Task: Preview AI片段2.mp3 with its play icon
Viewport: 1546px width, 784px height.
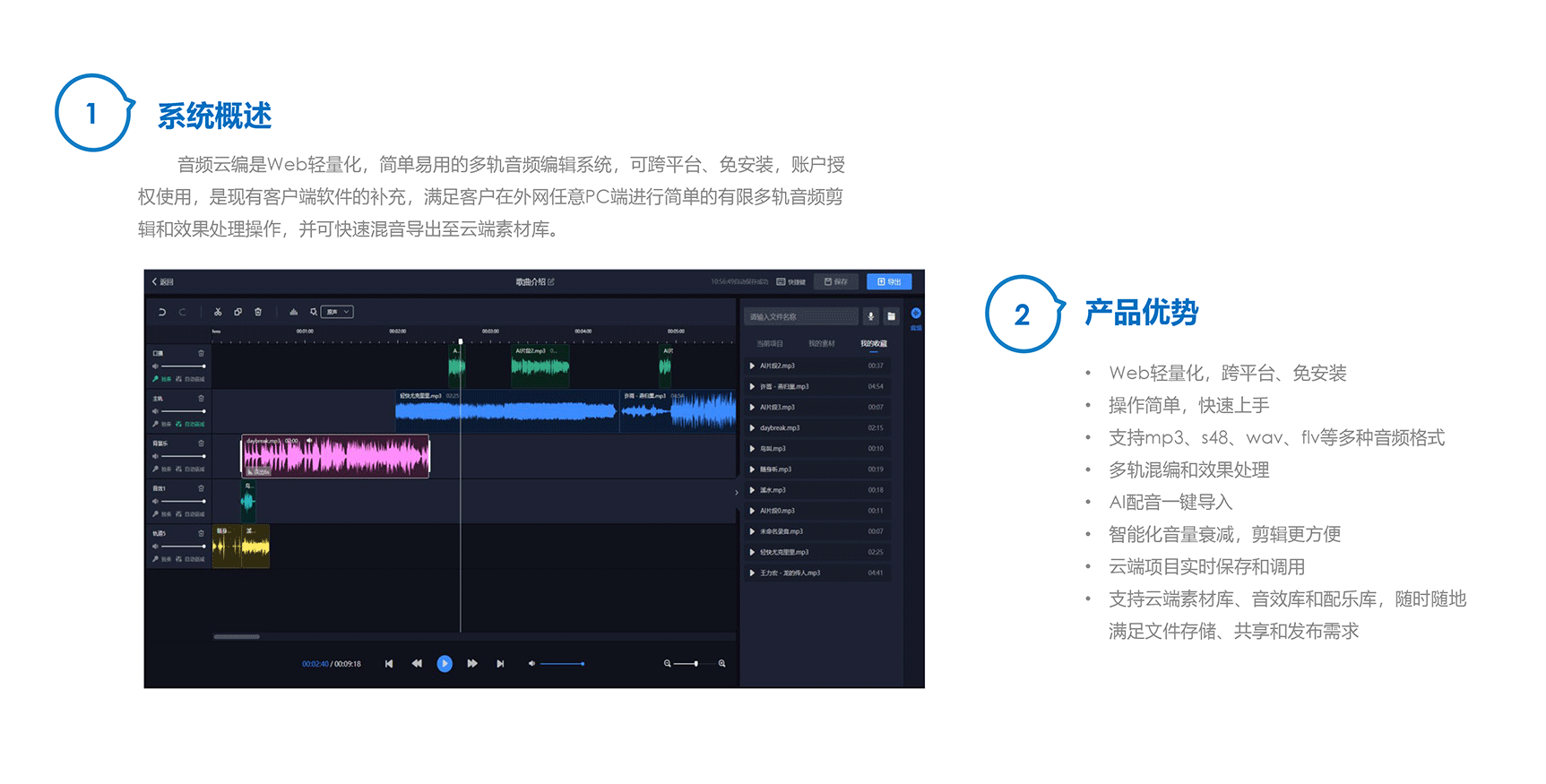Action: tap(752, 366)
